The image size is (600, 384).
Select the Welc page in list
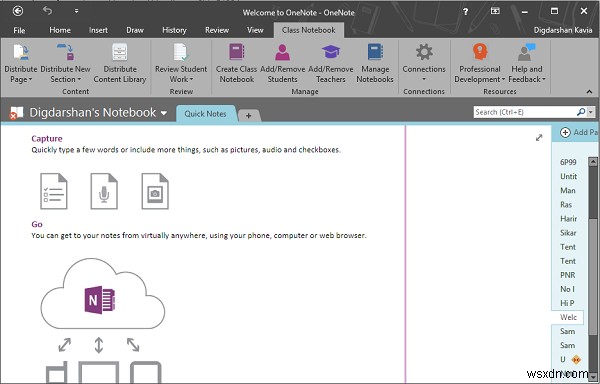pos(568,317)
